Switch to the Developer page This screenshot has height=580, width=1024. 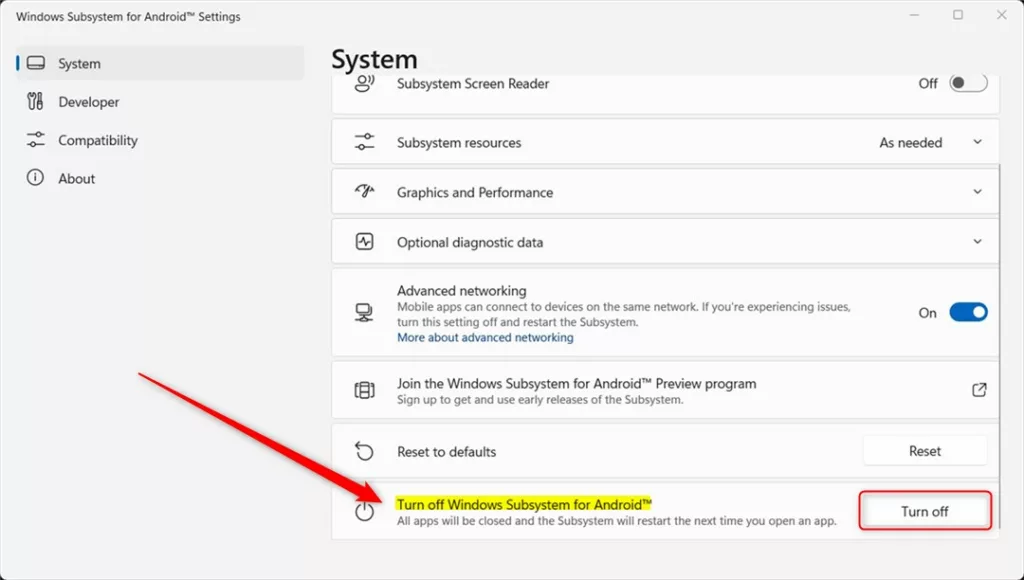88,102
